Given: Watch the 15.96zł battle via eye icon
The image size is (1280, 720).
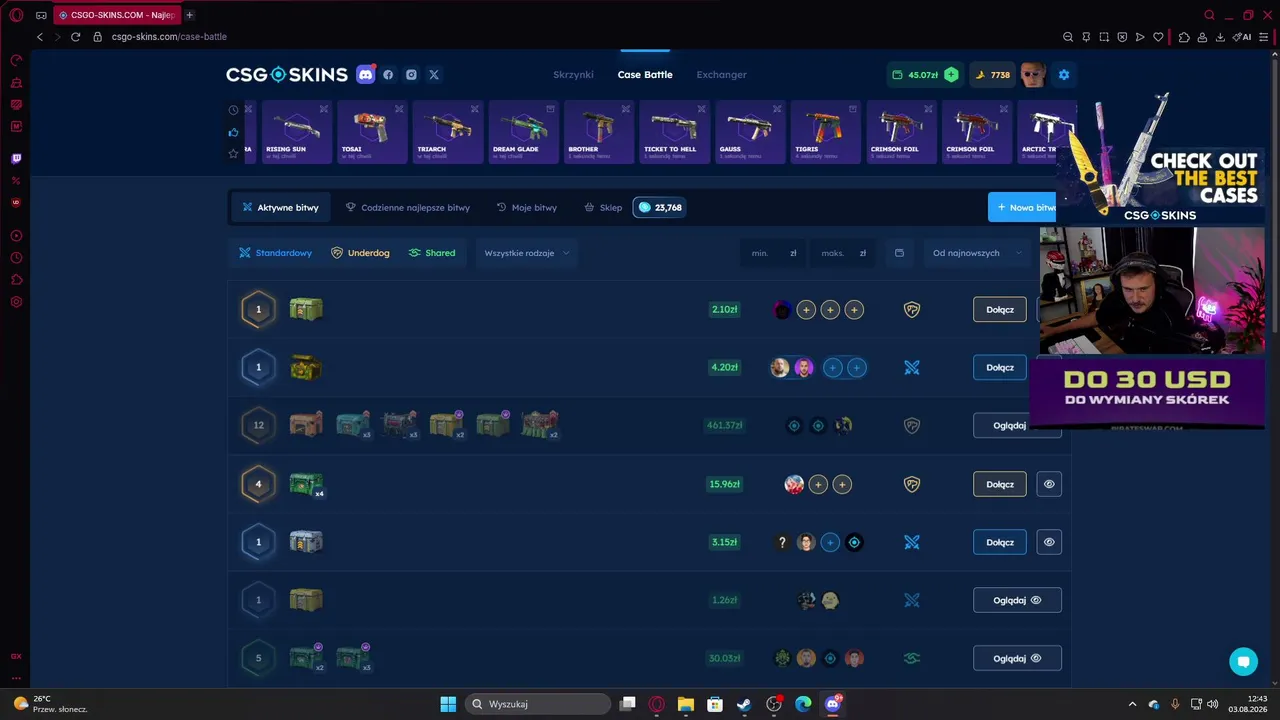Looking at the screenshot, I should pos(1049,484).
